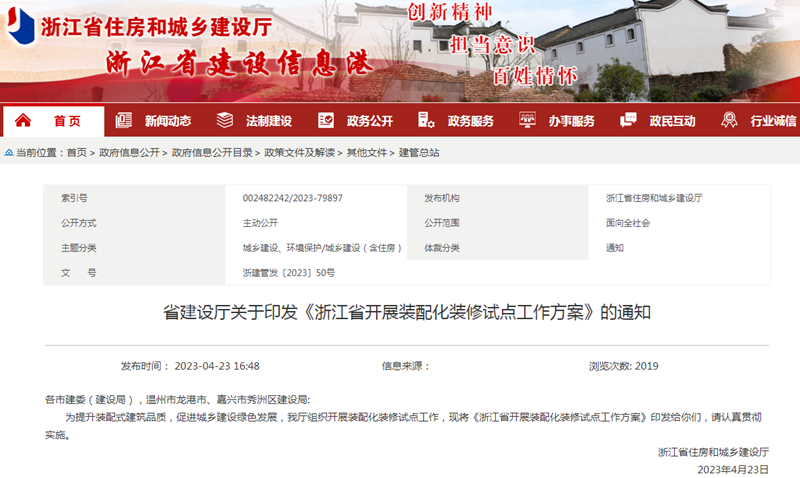The width and height of the screenshot is (800, 478).
Task: Open the 办事服务 menu item
Action: (571, 121)
